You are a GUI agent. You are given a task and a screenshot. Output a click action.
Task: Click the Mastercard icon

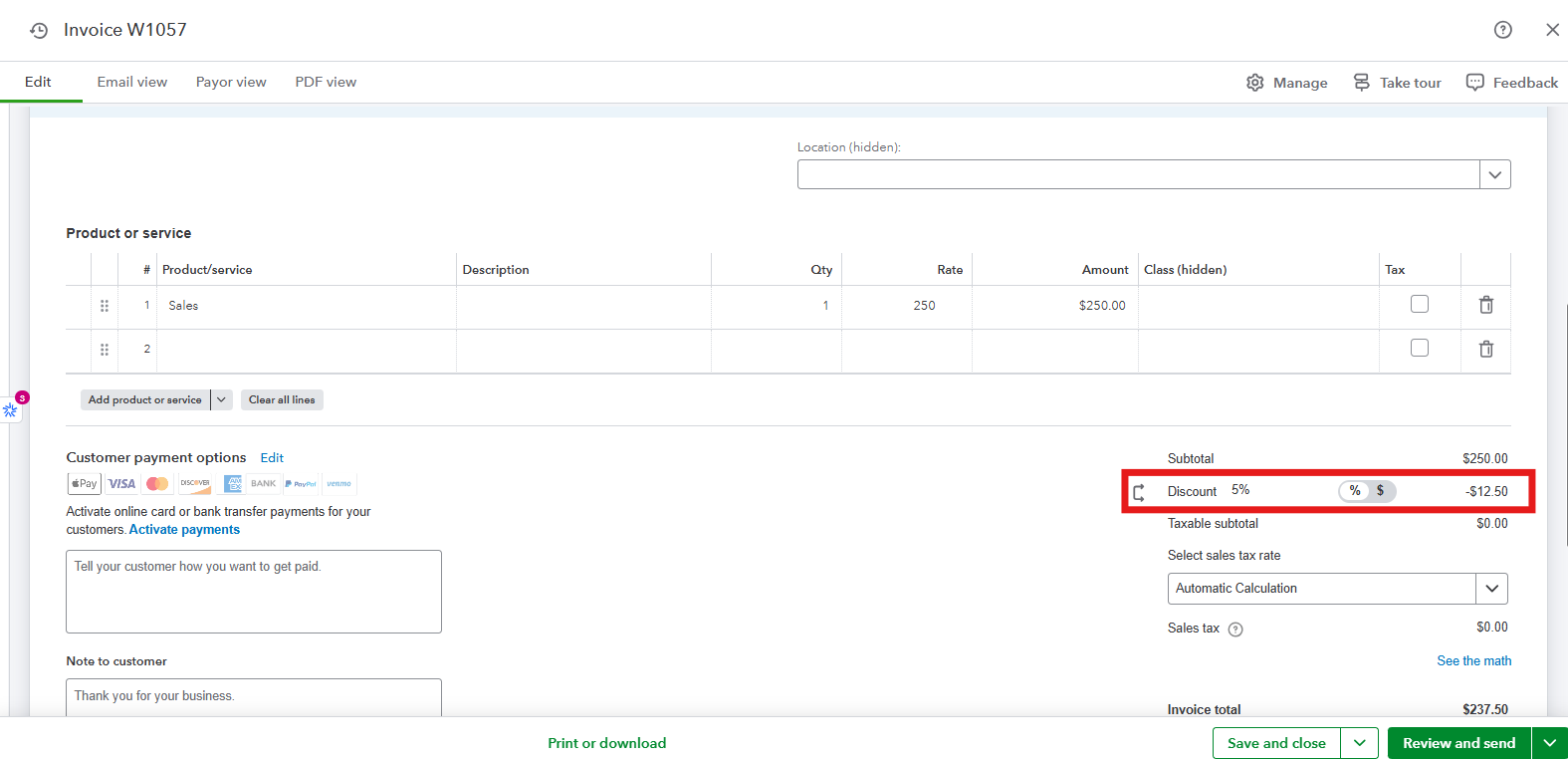click(x=157, y=484)
